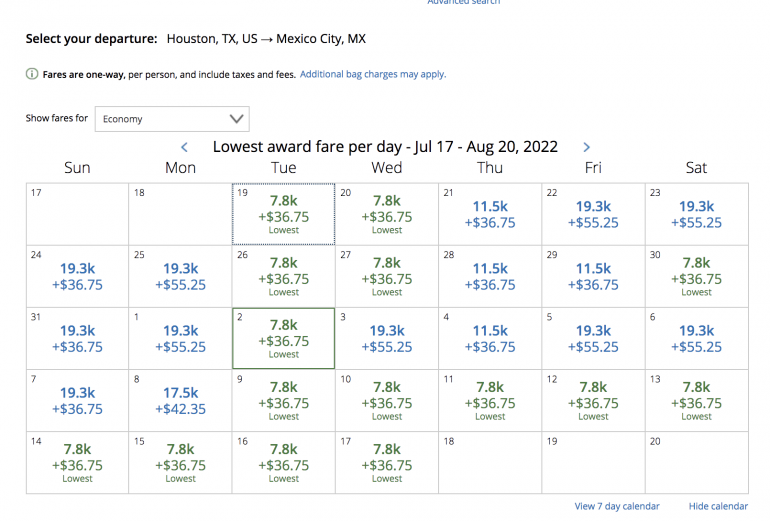This screenshot has height=521, width=770.
Task: Click View 7 day calendar link
Action: 617,506
